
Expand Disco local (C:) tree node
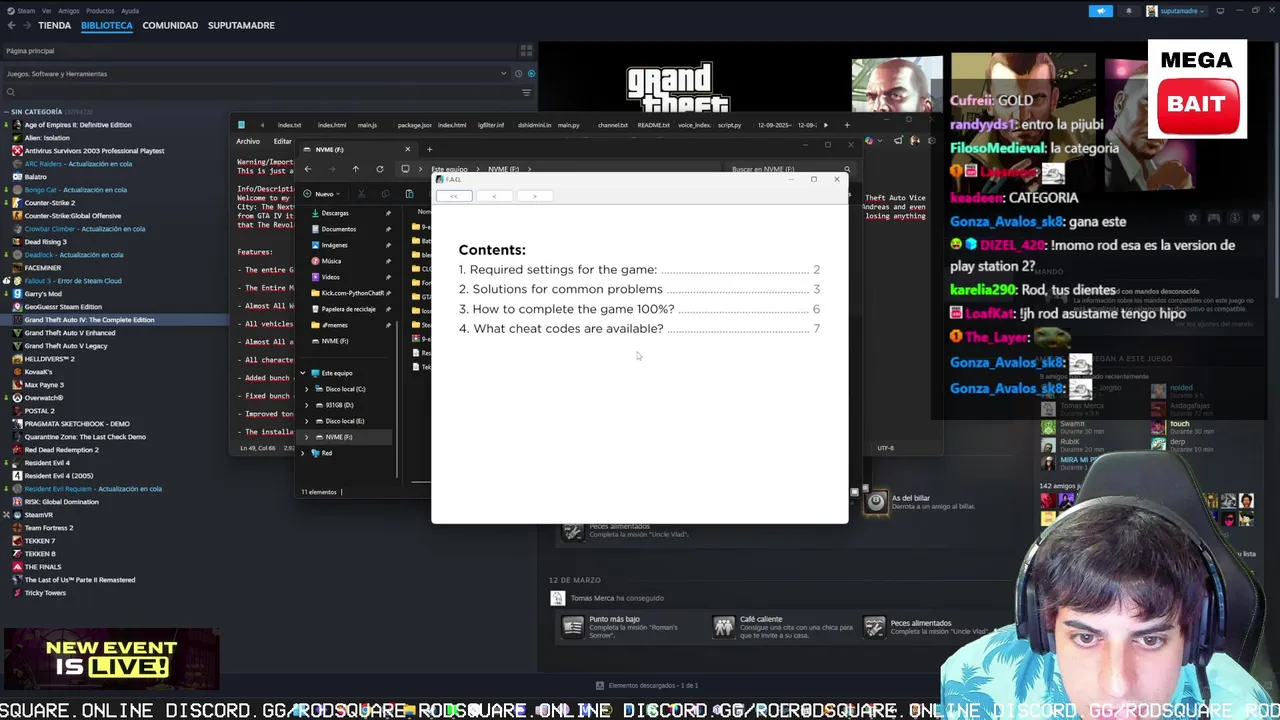(x=307, y=389)
